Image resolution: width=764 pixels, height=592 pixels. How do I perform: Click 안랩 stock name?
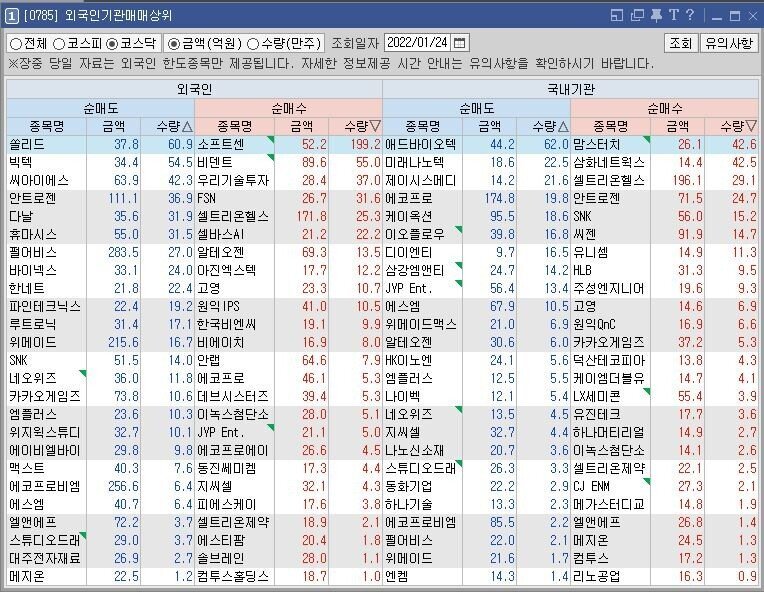(x=209, y=361)
